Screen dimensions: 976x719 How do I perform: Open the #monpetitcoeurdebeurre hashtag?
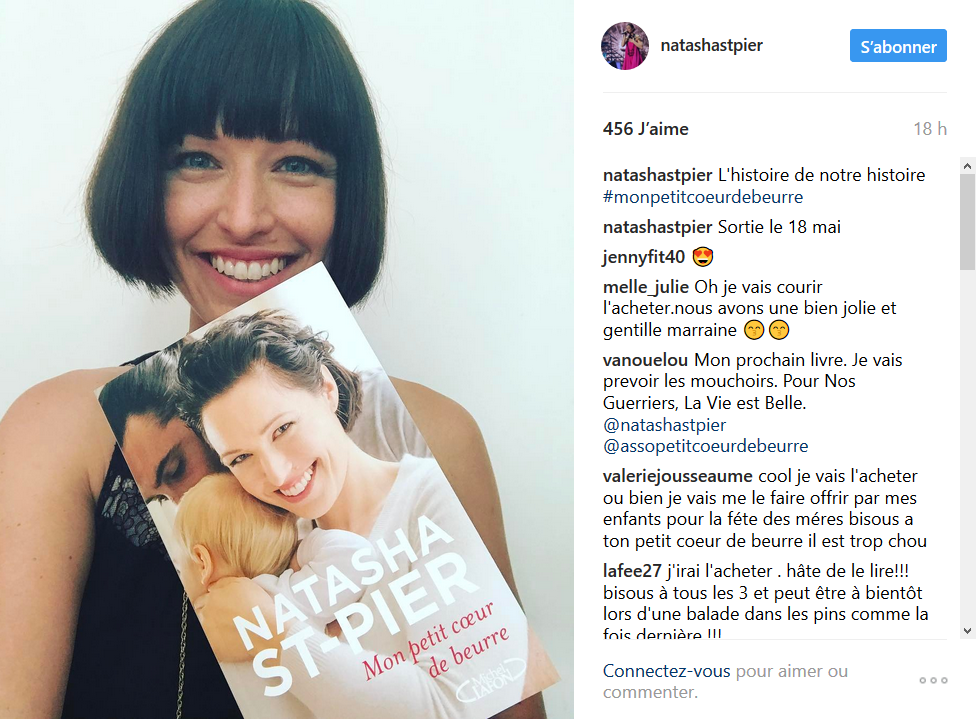pyautogui.click(x=703, y=197)
